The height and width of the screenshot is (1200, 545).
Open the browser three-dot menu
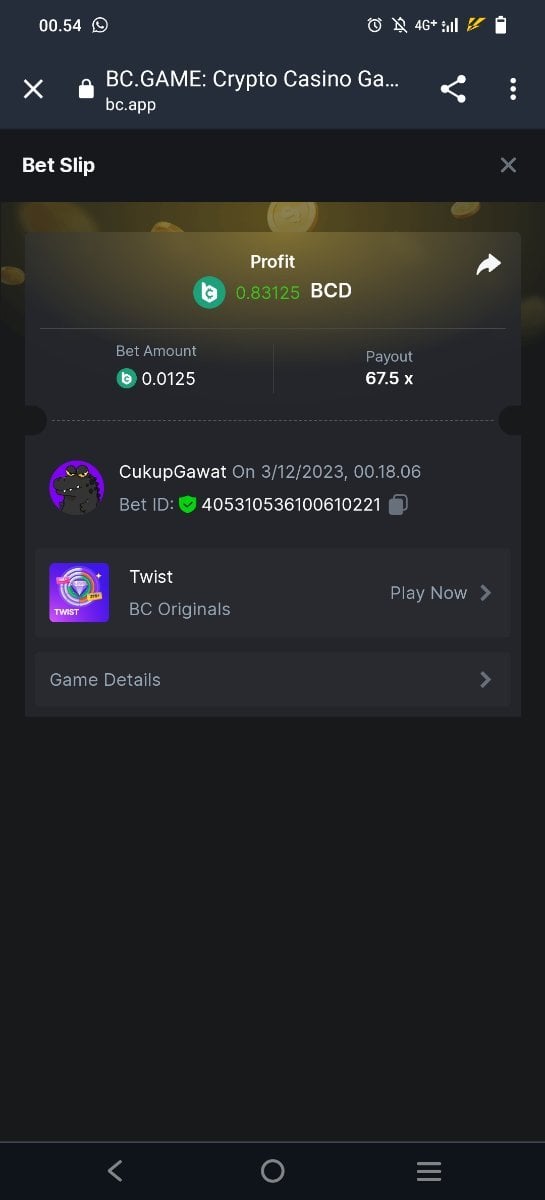513,89
